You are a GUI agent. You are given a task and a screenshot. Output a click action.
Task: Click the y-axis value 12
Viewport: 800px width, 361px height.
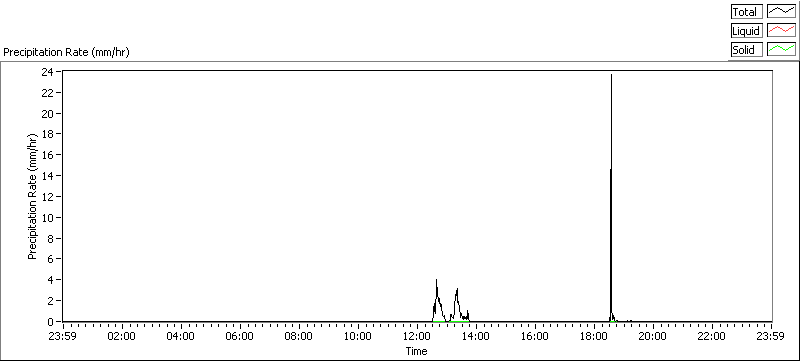(x=48, y=197)
